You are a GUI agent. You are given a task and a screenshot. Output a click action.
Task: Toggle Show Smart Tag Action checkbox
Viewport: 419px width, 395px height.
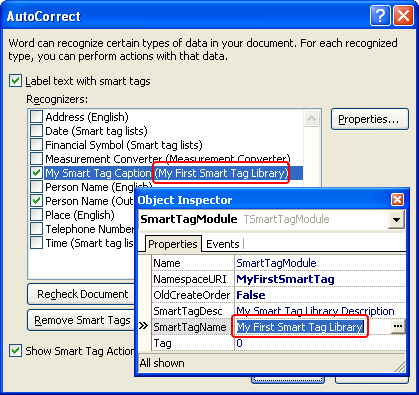(x=15, y=351)
